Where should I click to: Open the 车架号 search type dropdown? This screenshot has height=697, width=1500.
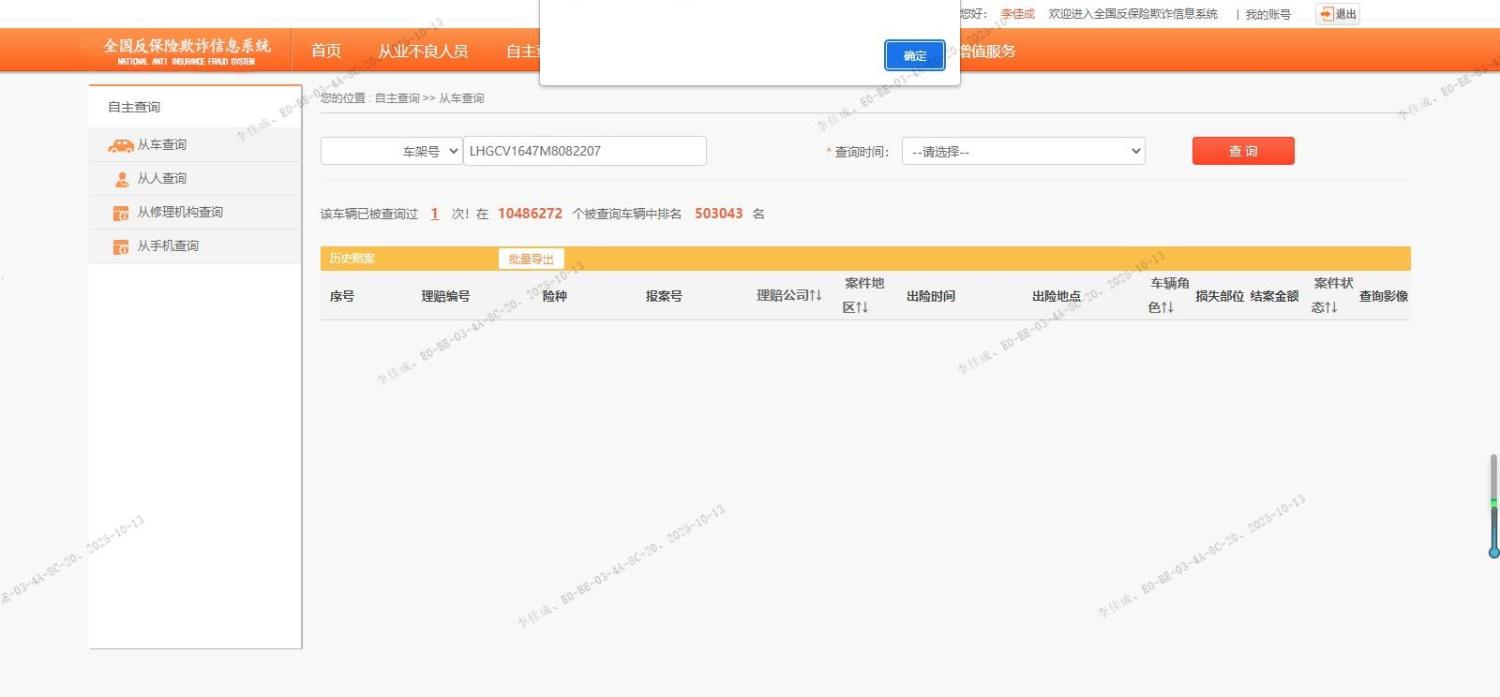coord(391,151)
